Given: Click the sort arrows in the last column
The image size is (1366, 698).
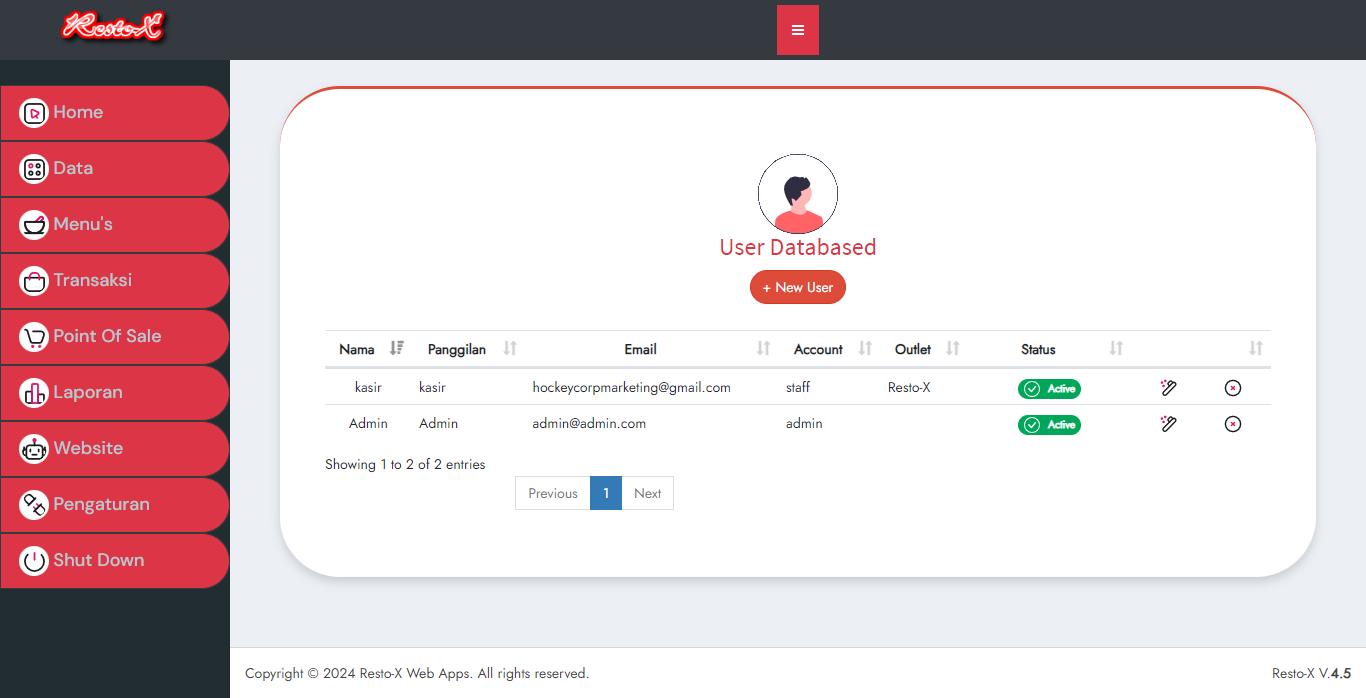Looking at the screenshot, I should click(1256, 349).
